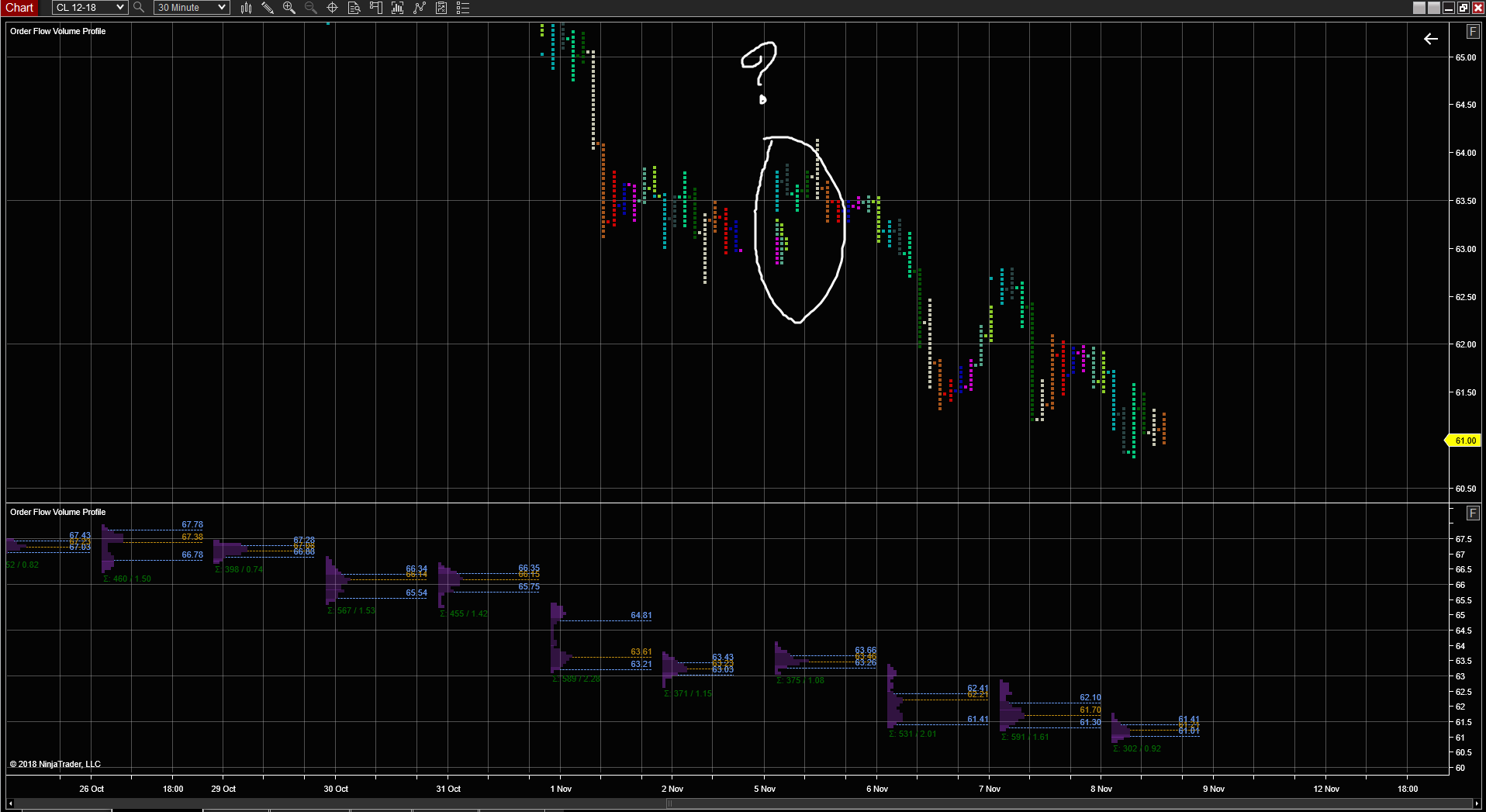The image size is (1486, 812).
Task: Click the '30 Oct' date label
Action: coord(336,789)
